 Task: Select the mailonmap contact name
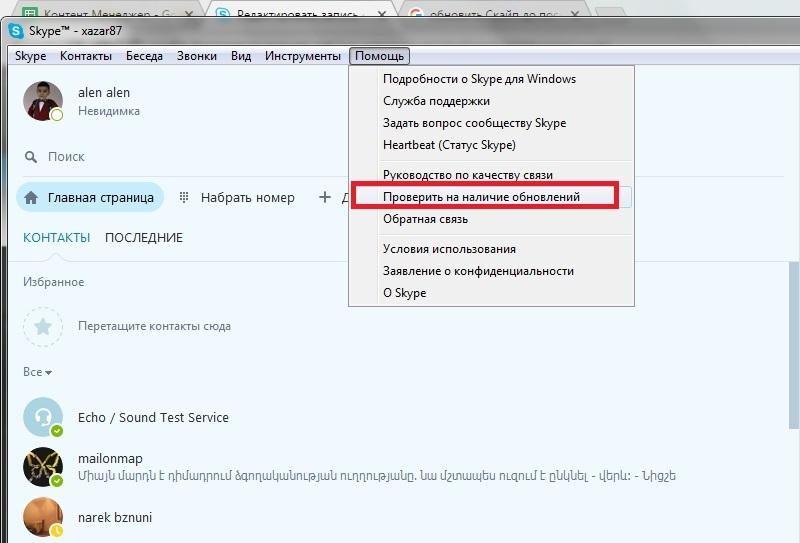tap(110, 458)
